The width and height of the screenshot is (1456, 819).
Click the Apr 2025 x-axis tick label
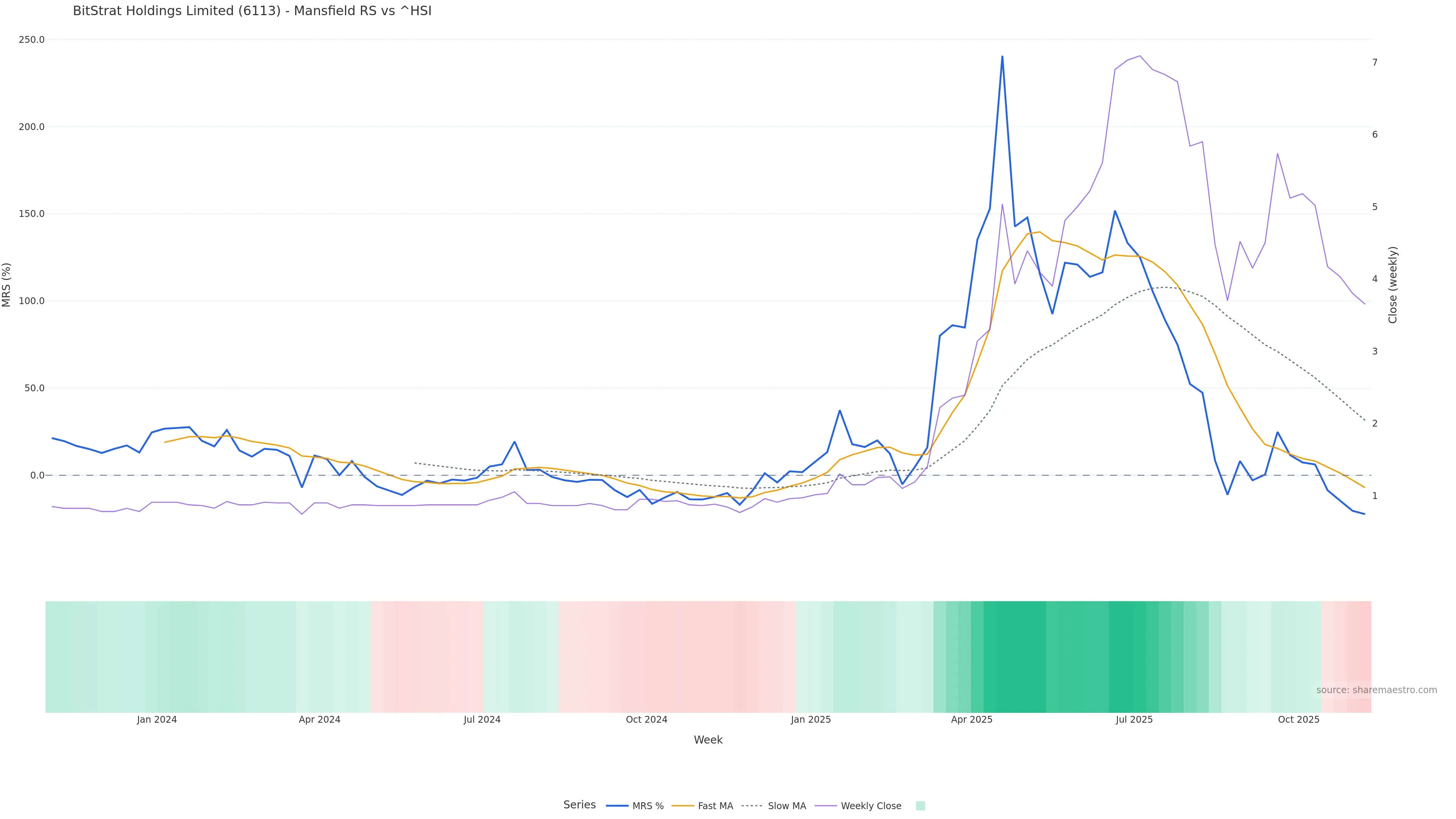point(971,720)
